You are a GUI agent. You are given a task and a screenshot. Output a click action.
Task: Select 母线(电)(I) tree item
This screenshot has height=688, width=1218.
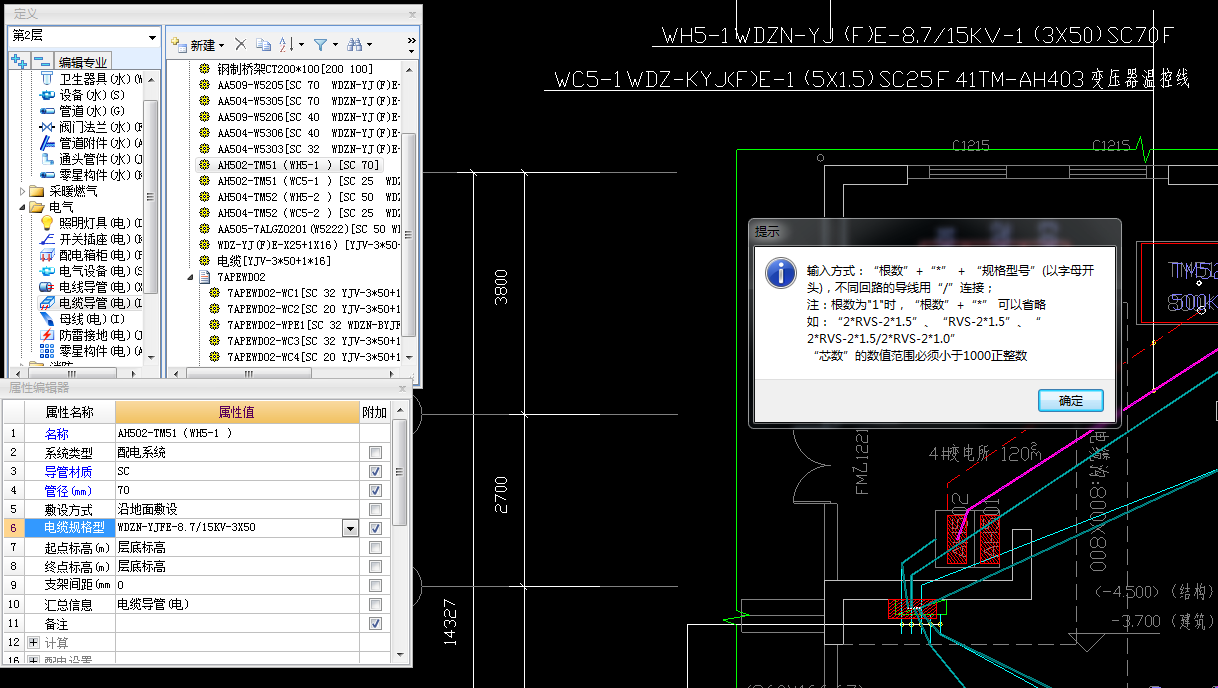pyautogui.click(x=82, y=319)
